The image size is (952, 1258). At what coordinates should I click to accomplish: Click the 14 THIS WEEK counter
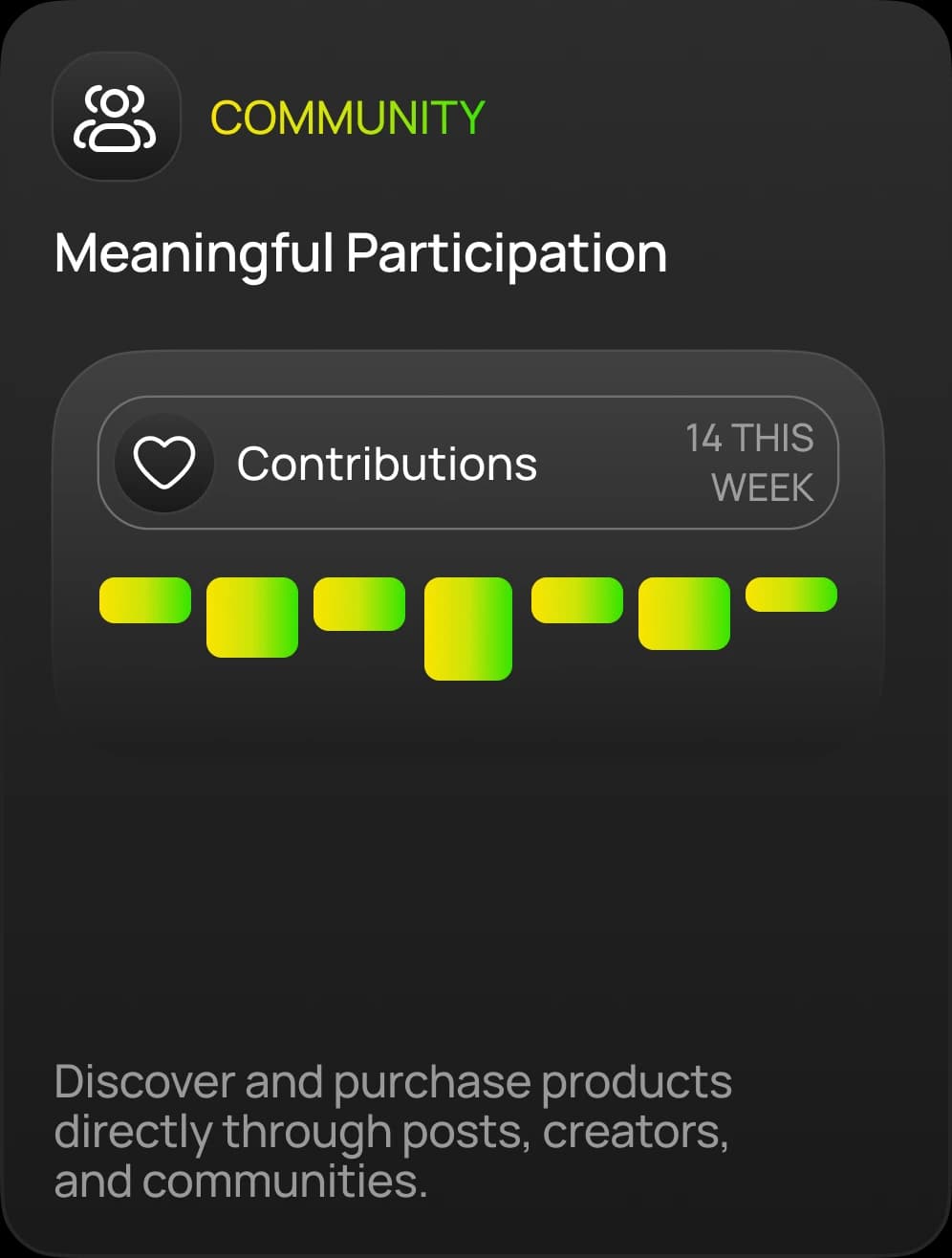[749, 463]
